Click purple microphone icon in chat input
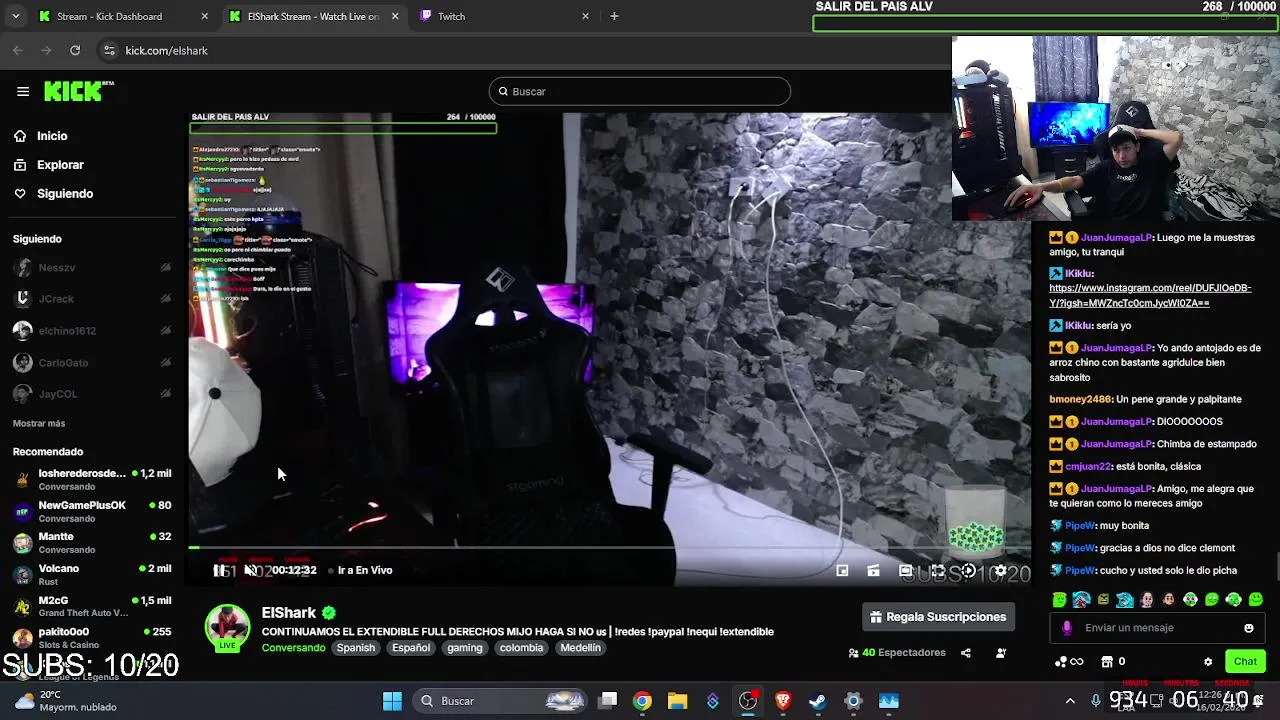The image size is (1280, 720). point(1067,628)
